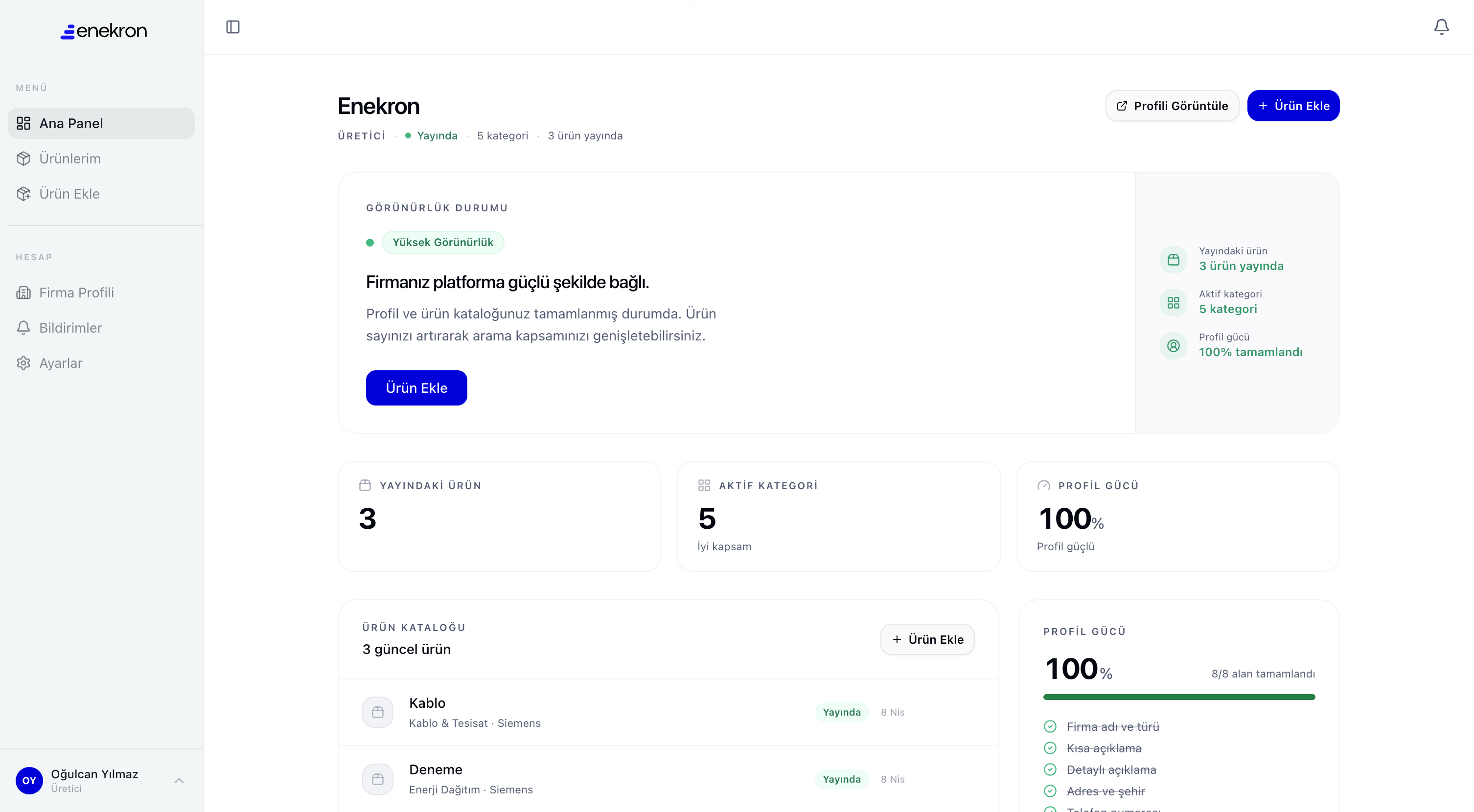1474x812 pixels.
Task: Click the Kablo product lock icon
Action: pos(378,712)
